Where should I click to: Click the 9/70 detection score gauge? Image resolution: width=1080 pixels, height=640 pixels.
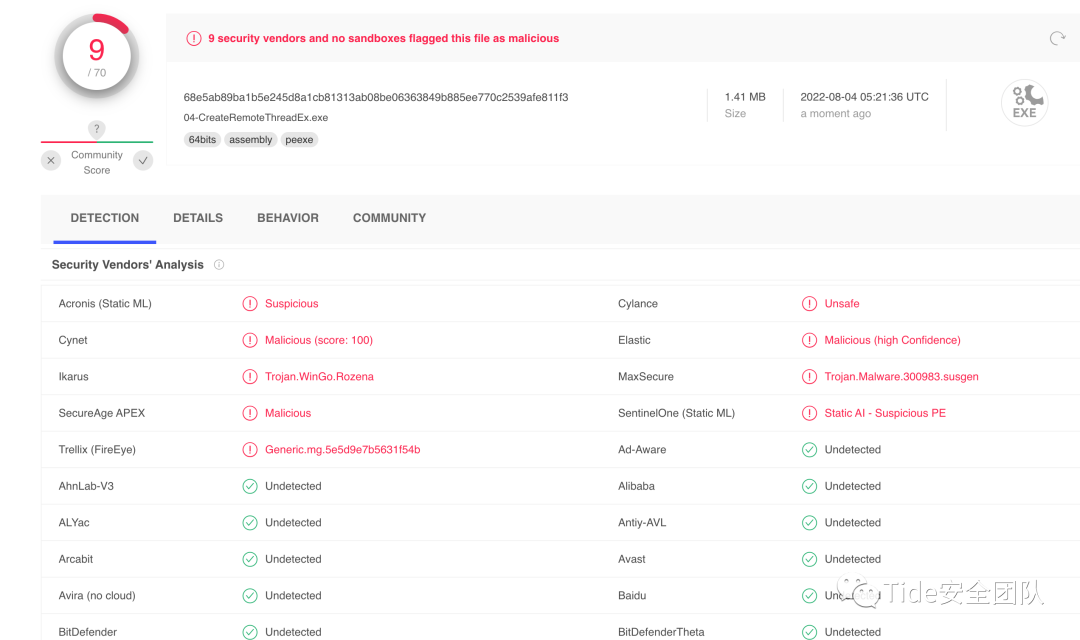96,56
